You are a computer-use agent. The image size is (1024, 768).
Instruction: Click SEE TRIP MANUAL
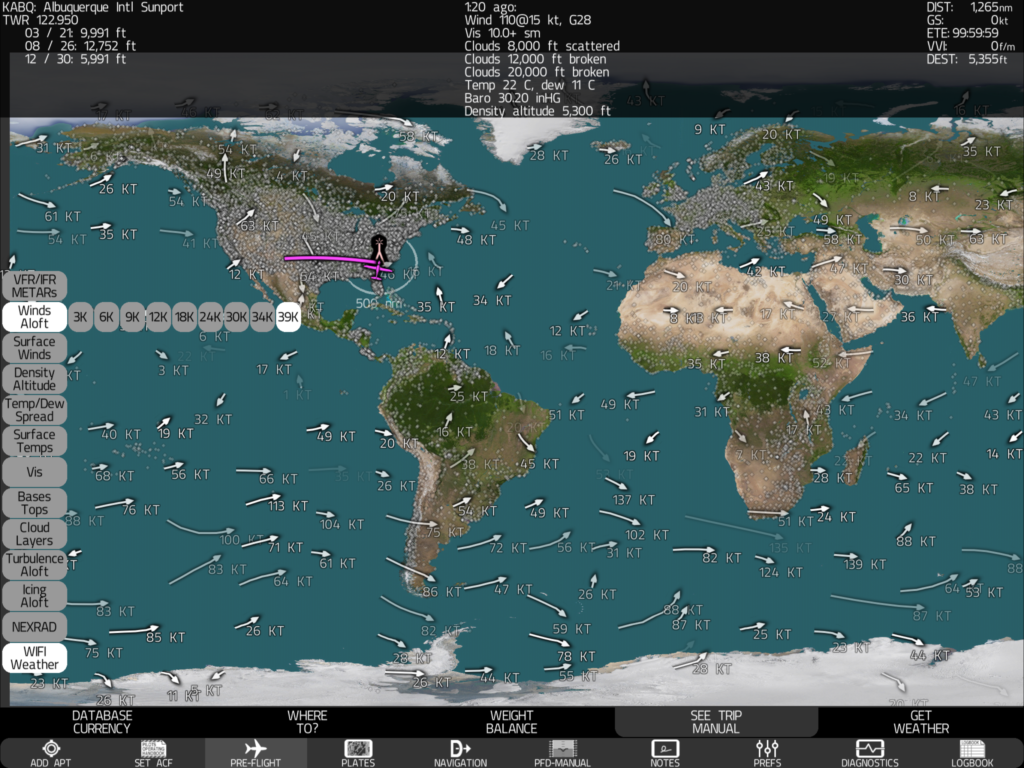[x=716, y=721]
